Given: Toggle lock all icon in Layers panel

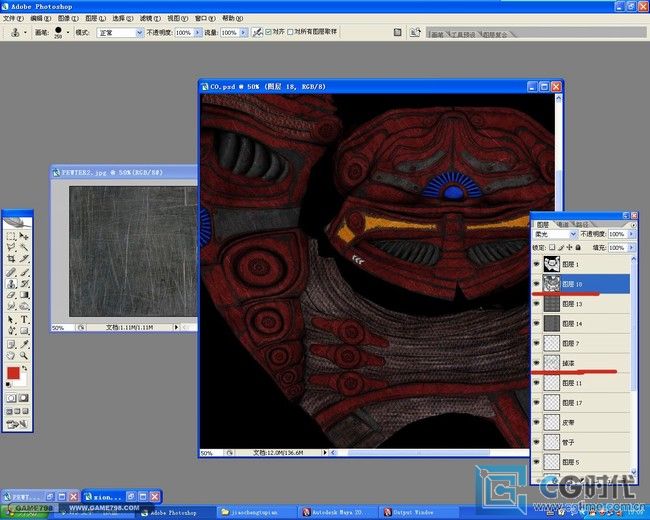Looking at the screenshot, I should pyautogui.click(x=578, y=248).
